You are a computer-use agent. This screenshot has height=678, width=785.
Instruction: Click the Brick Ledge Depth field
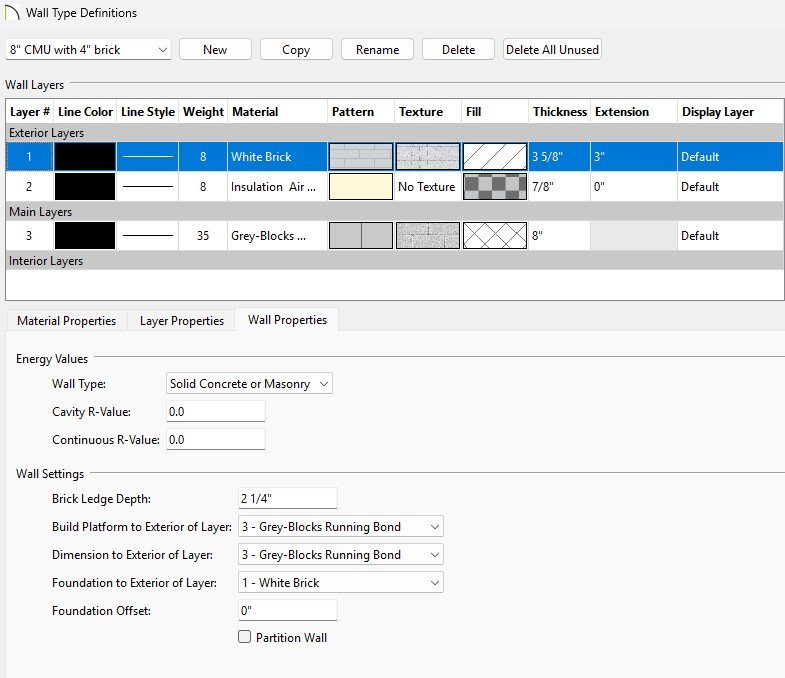tap(287, 498)
